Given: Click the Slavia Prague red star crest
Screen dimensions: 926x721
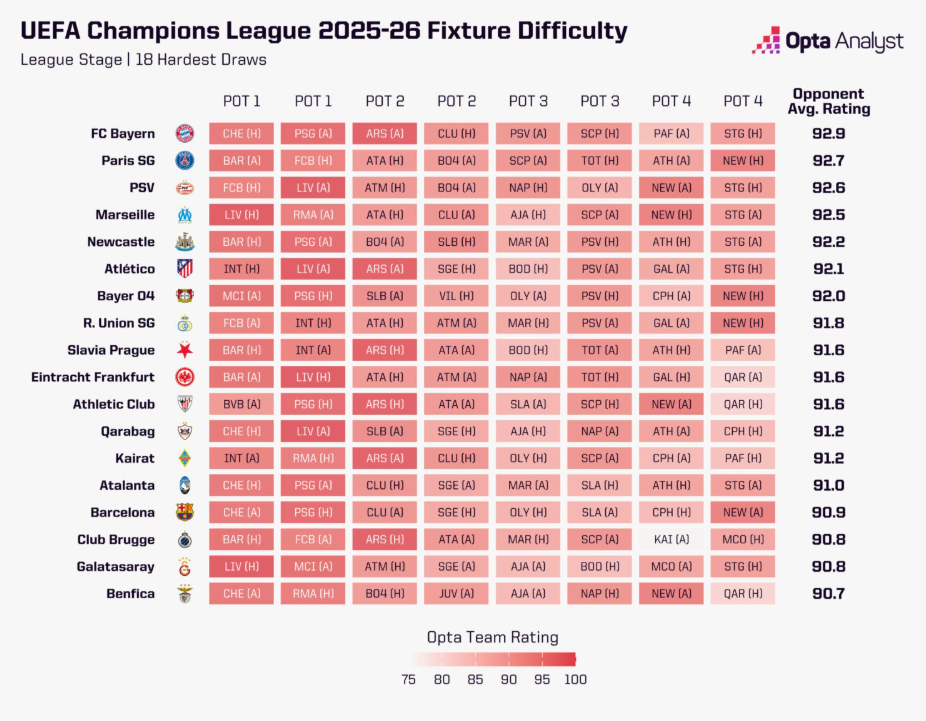Looking at the screenshot, I should (185, 350).
